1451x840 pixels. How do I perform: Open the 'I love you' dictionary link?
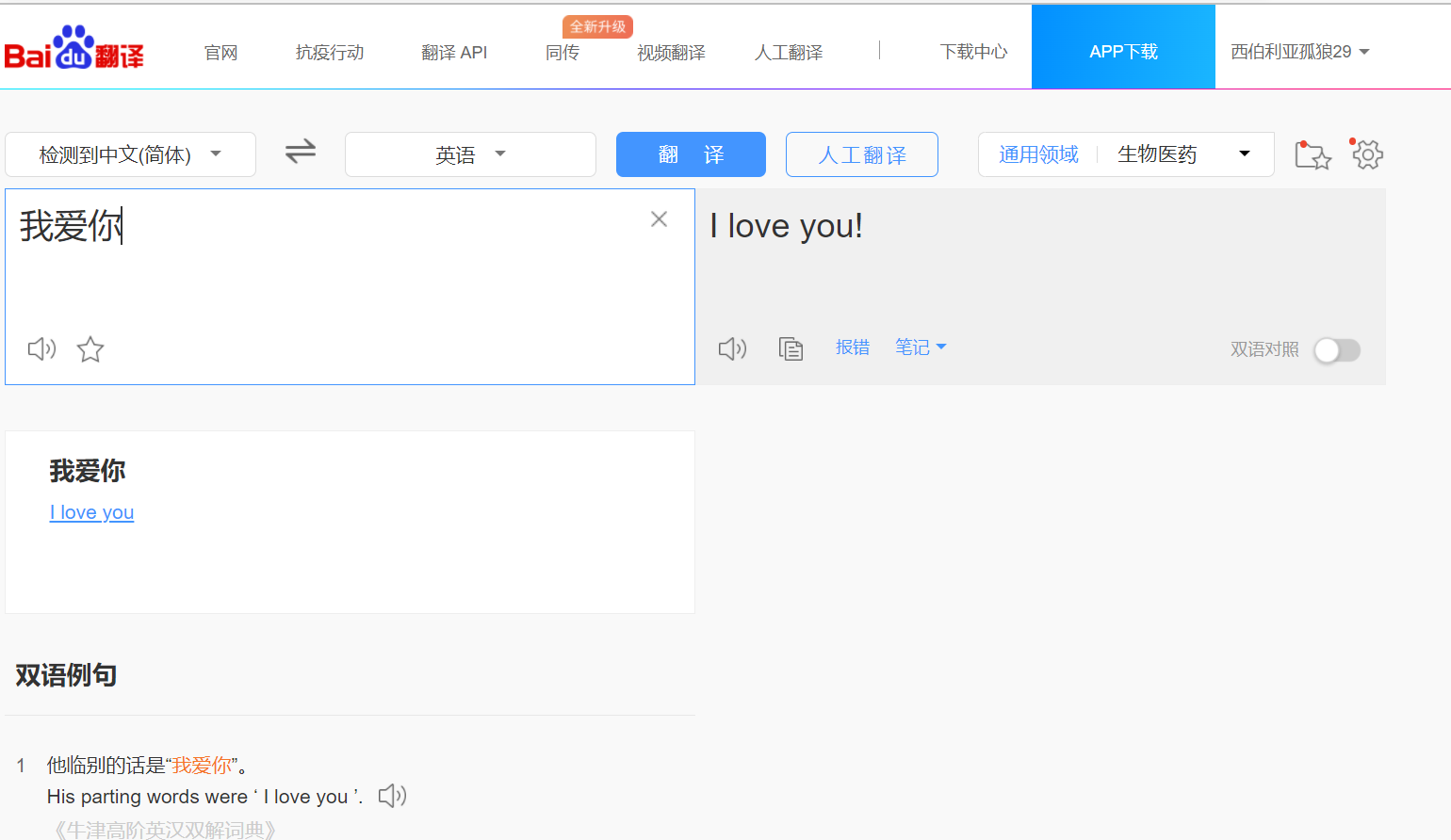point(91,512)
